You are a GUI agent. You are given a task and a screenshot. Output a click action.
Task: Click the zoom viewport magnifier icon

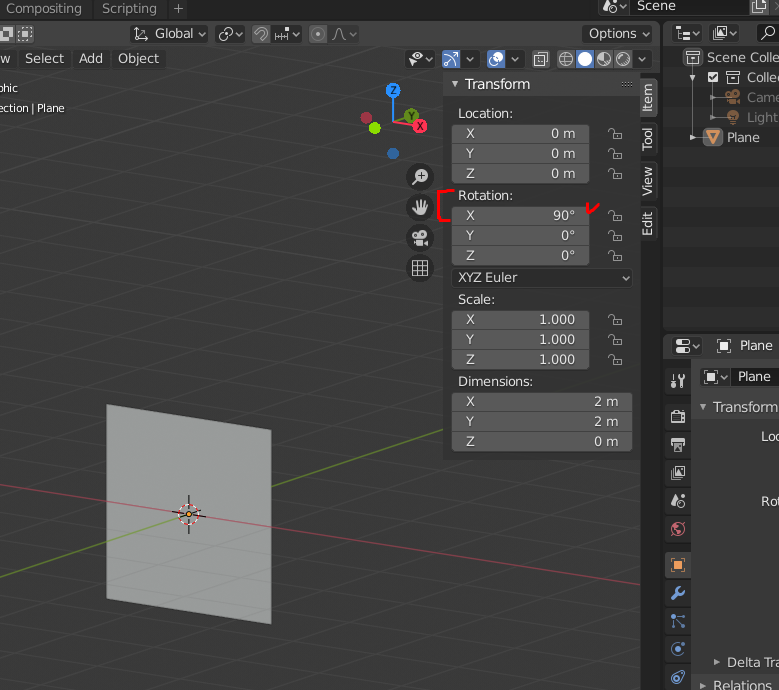click(x=420, y=176)
